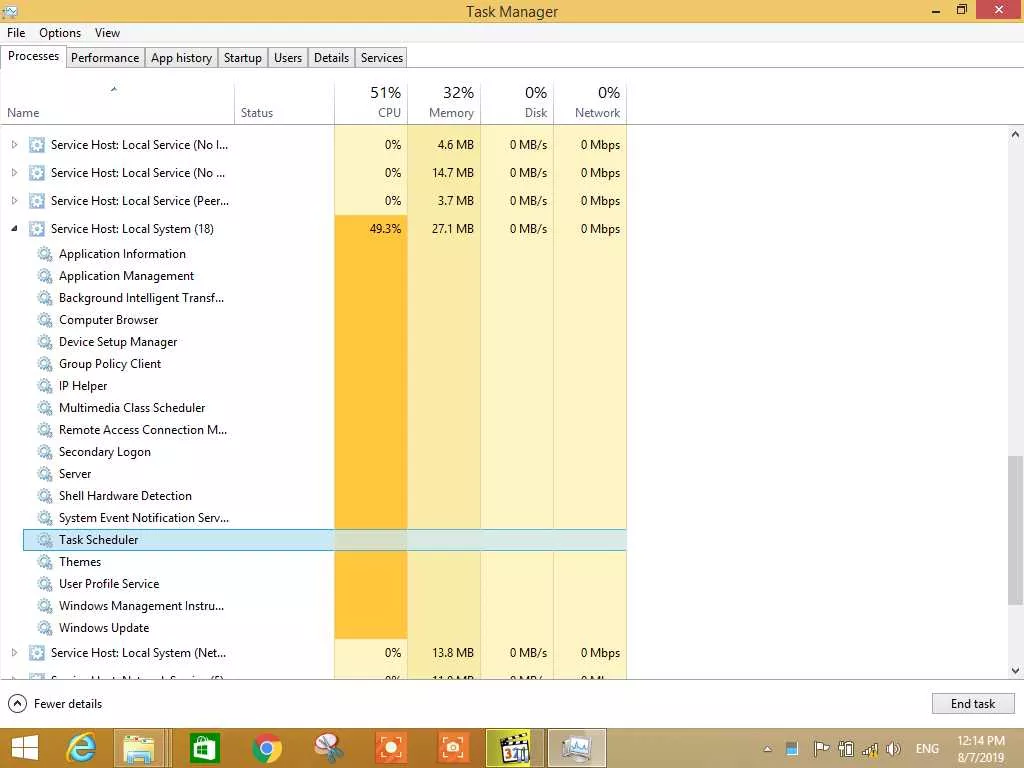This screenshot has width=1024, height=768.
Task: Click the gear icon beside Application Information
Action: pos(44,254)
